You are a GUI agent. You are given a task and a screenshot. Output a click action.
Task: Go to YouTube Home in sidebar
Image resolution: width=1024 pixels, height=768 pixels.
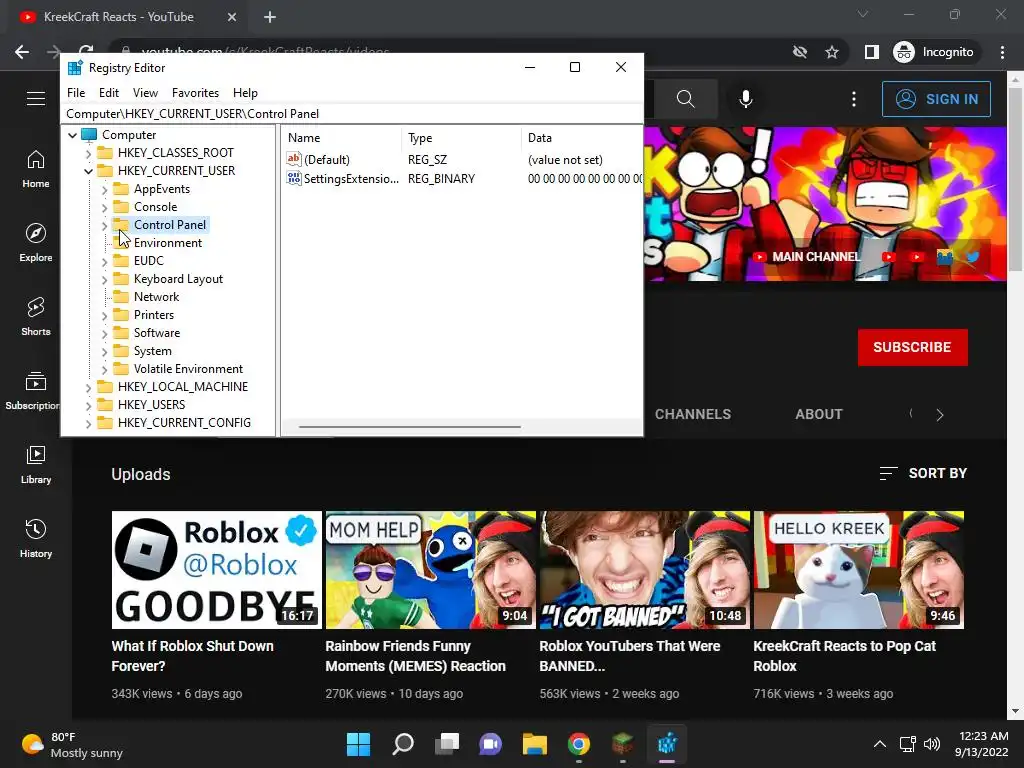[x=35, y=169]
